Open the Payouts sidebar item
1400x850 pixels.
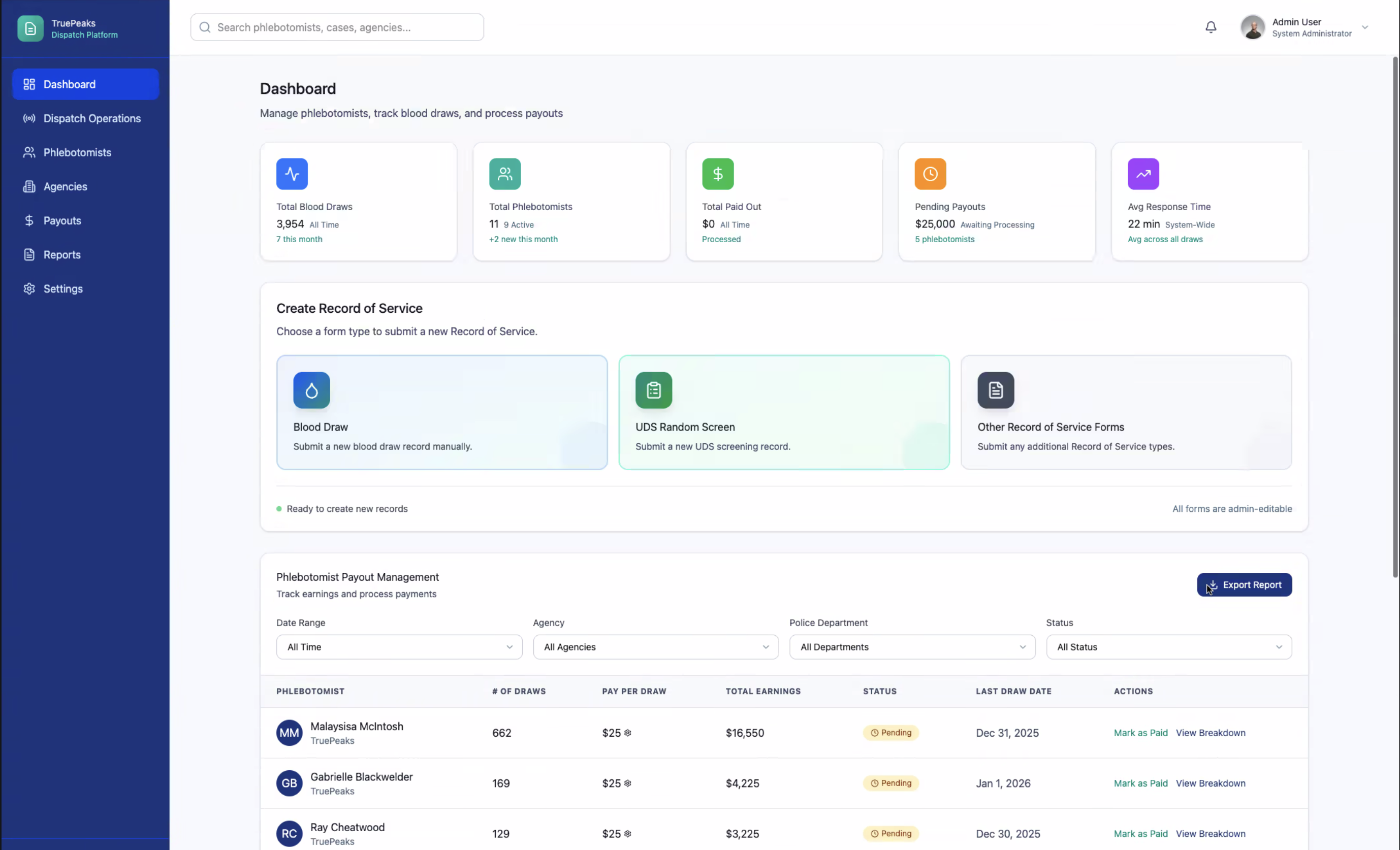pos(62,220)
